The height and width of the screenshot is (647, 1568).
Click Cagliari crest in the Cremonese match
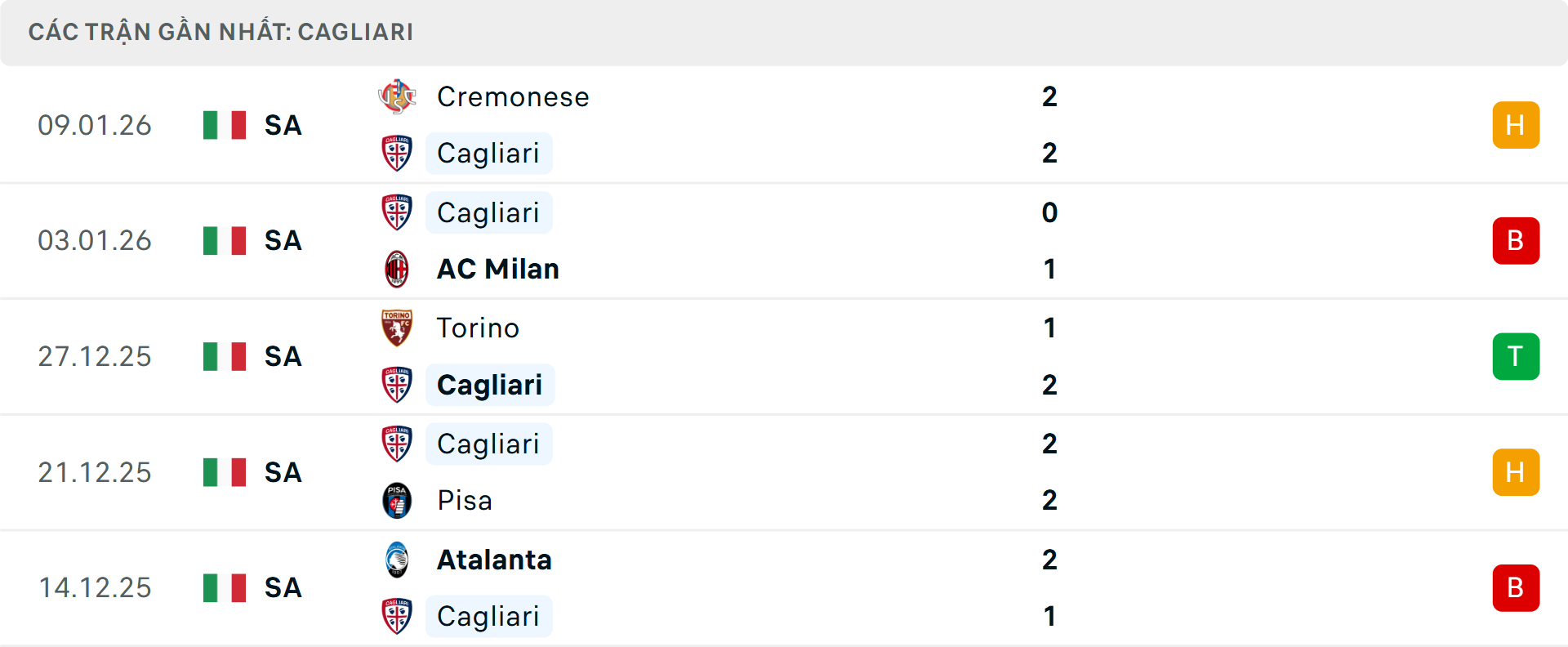point(397,154)
